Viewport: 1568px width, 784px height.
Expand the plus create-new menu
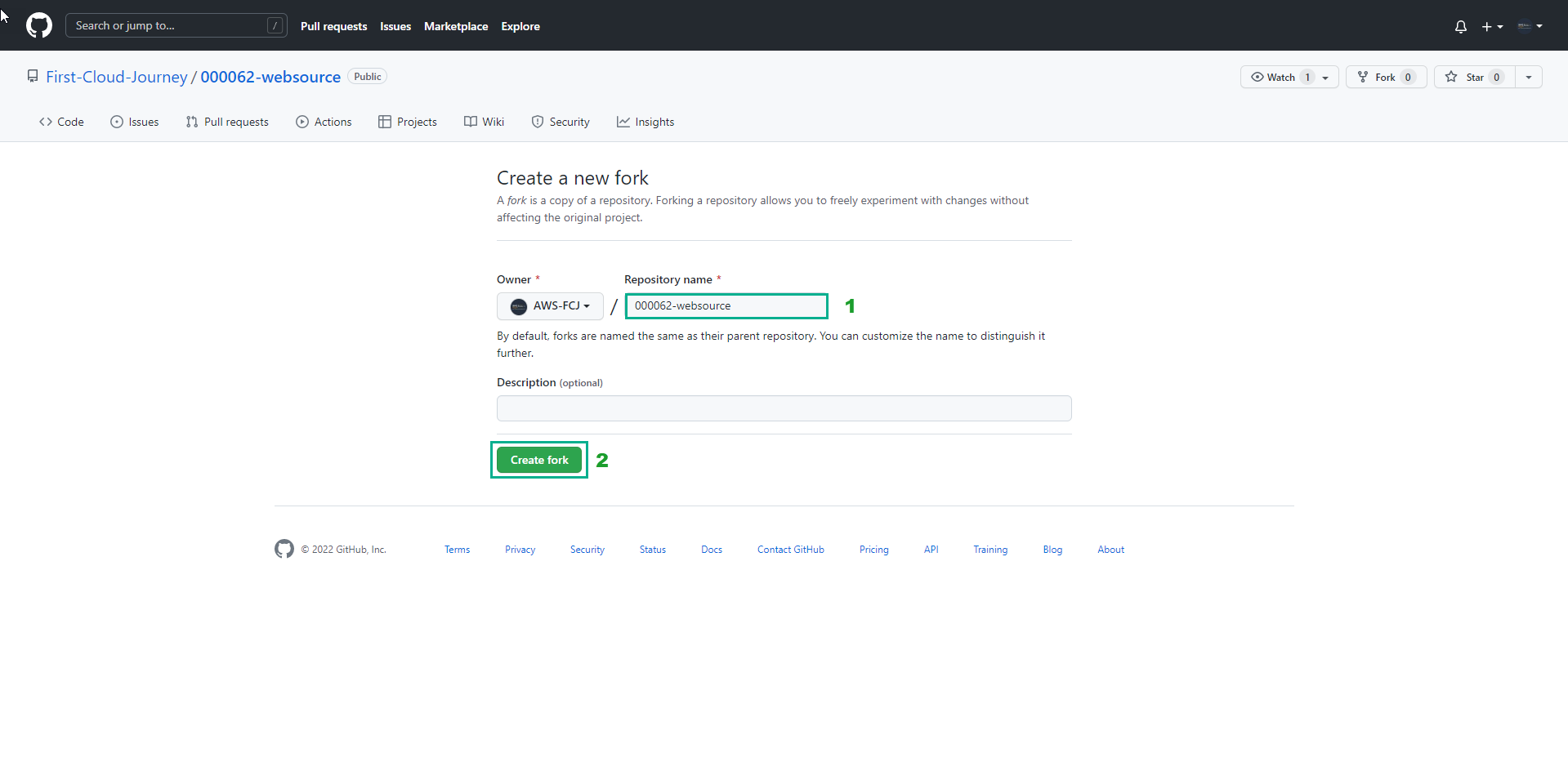click(x=1492, y=26)
